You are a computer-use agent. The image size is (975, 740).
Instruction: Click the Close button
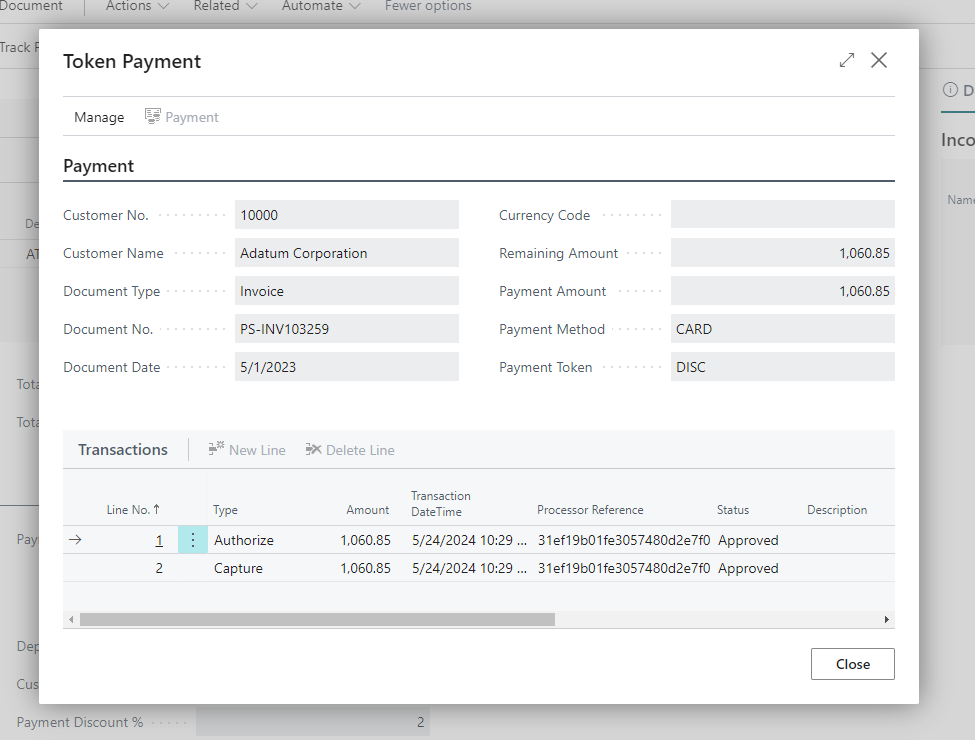[853, 664]
